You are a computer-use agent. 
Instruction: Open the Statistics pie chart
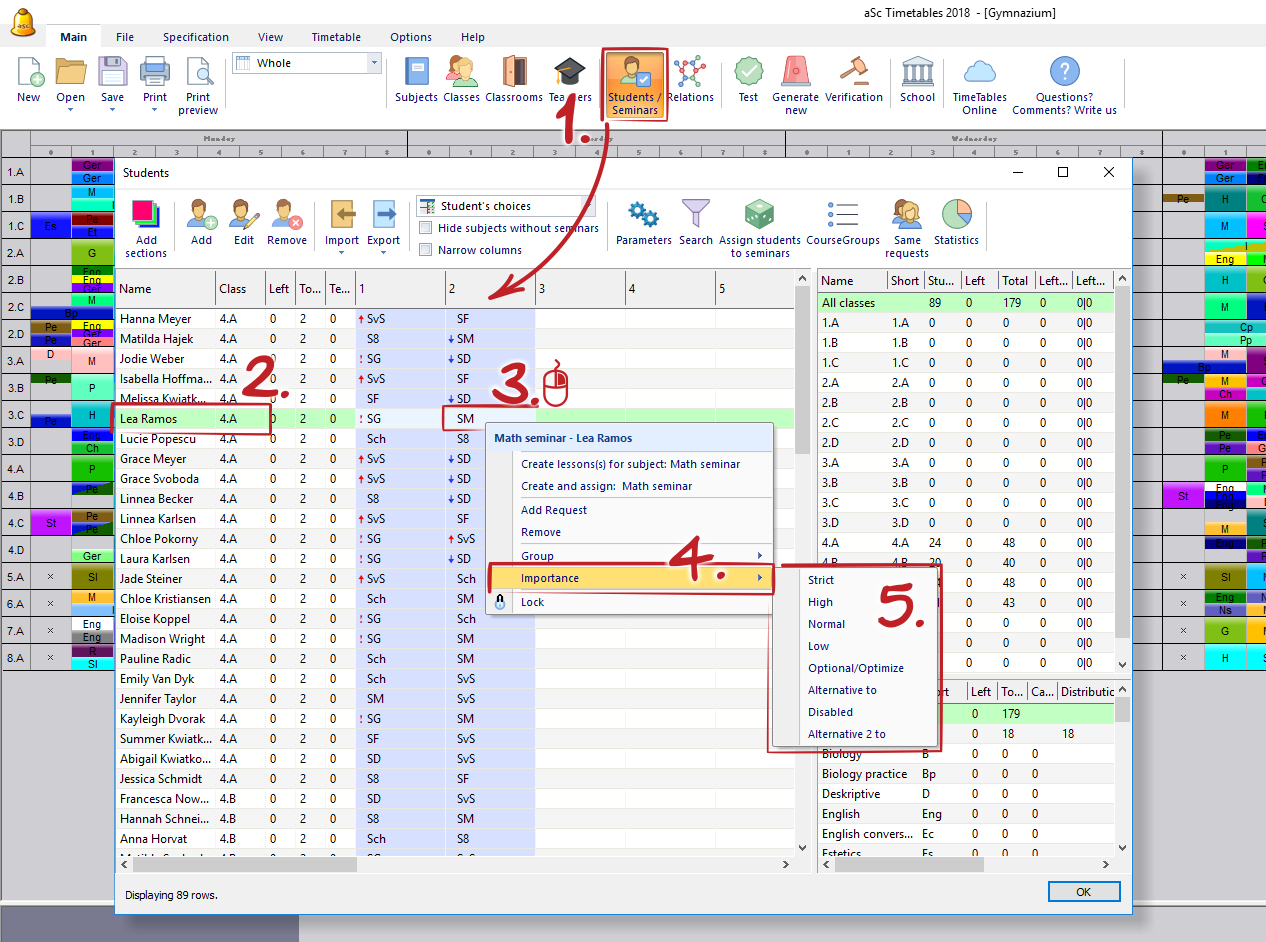pos(956,222)
